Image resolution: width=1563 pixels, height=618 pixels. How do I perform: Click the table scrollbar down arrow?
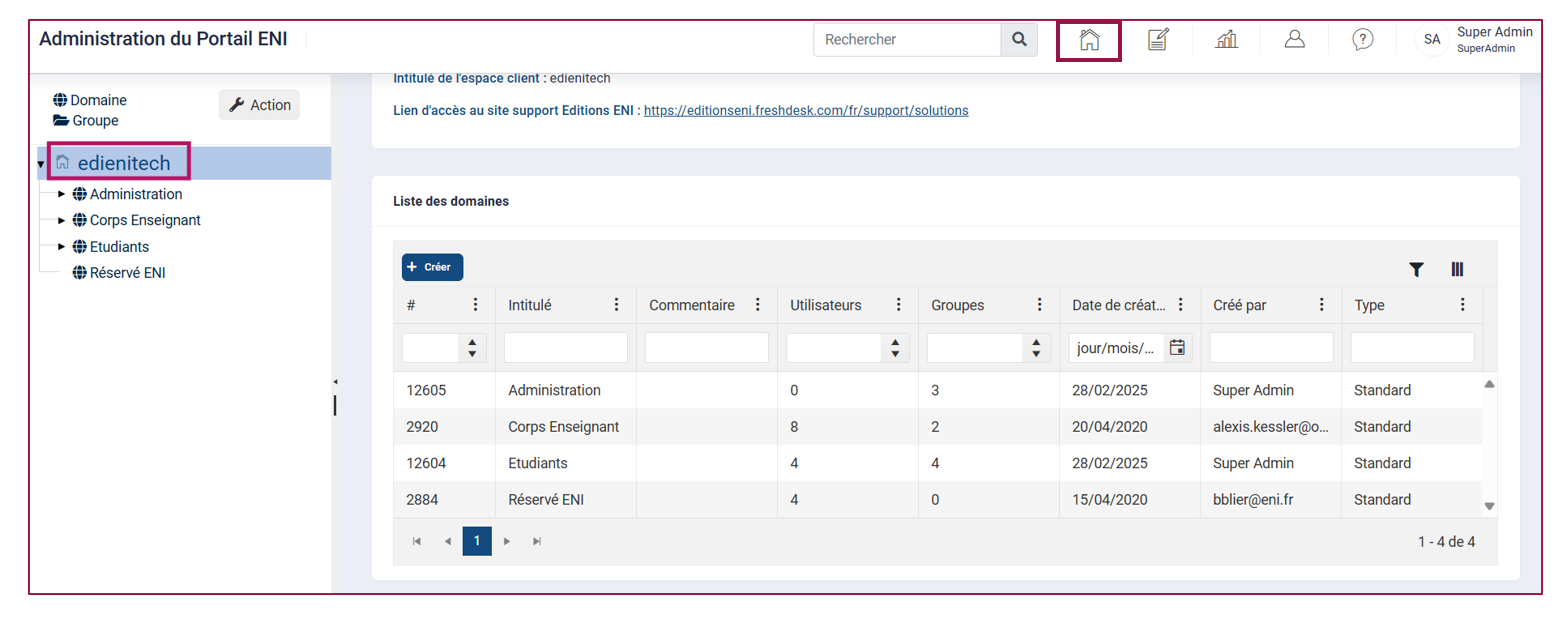(1489, 506)
